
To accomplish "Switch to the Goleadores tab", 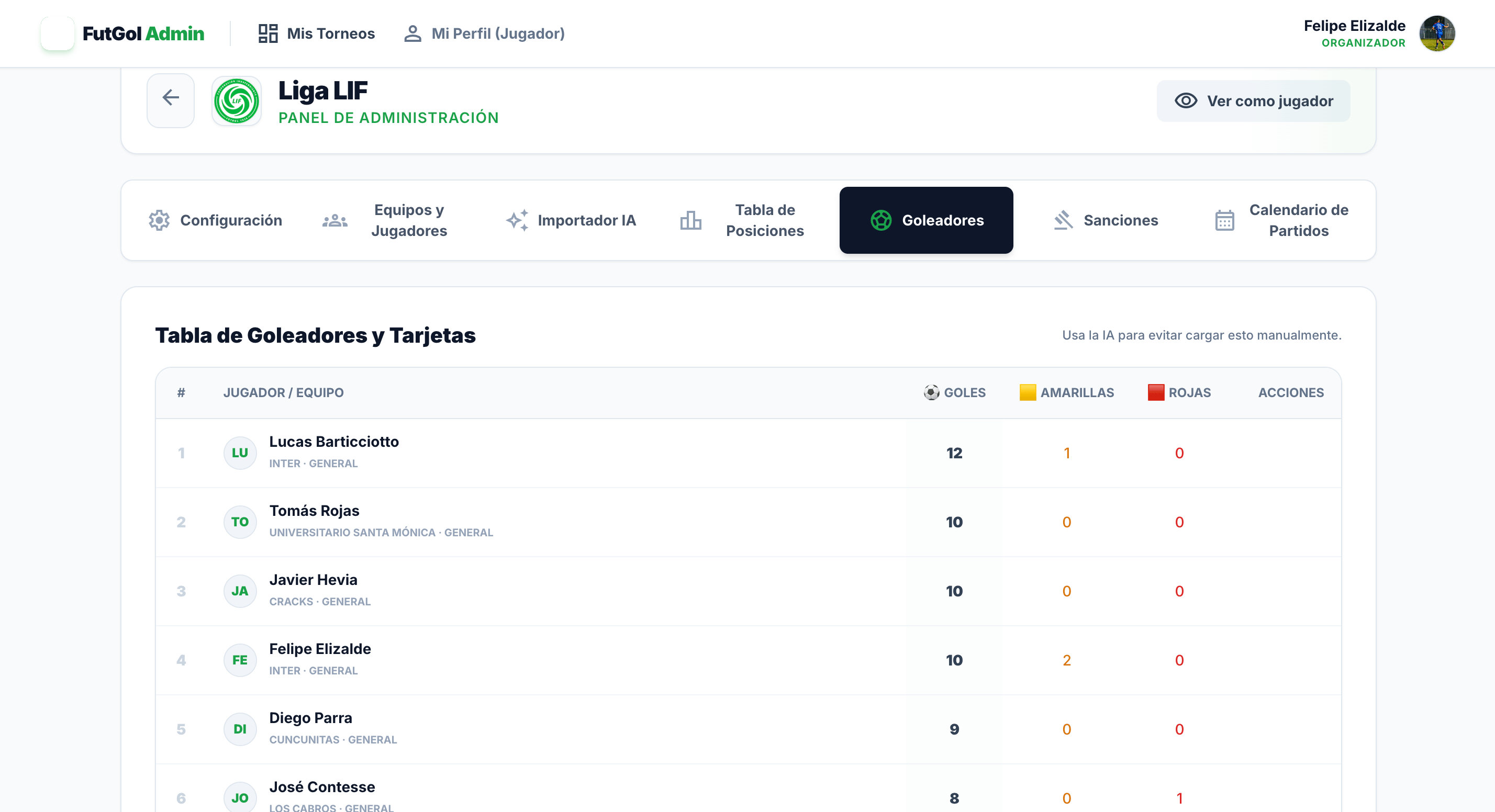I will click(x=925, y=220).
